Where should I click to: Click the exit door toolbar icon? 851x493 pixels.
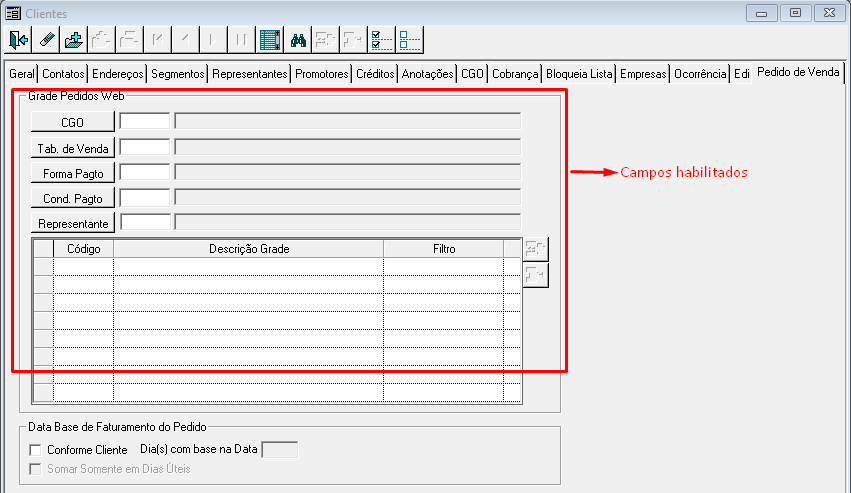pos(18,40)
